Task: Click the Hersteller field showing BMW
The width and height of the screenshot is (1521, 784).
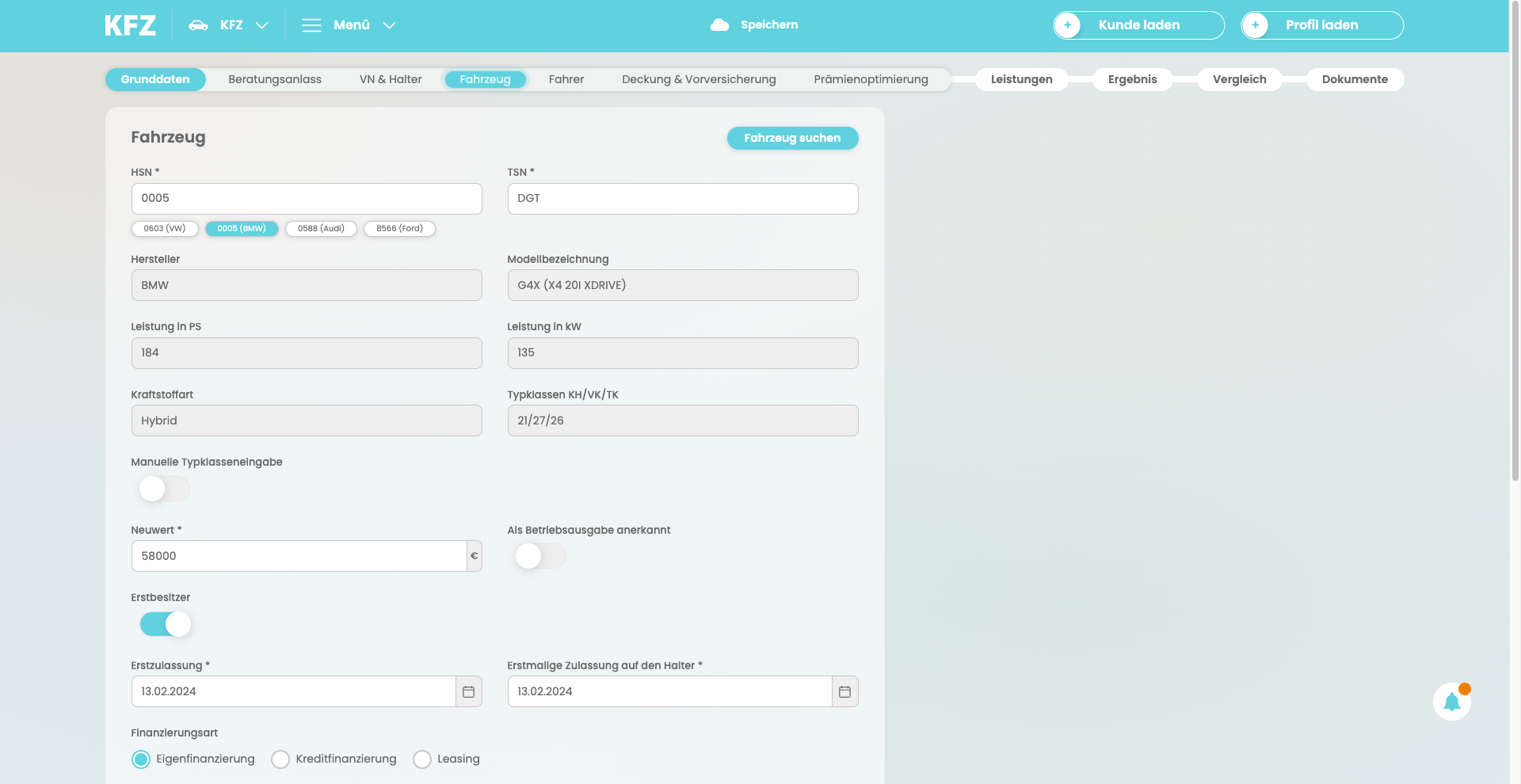Action: (307, 285)
